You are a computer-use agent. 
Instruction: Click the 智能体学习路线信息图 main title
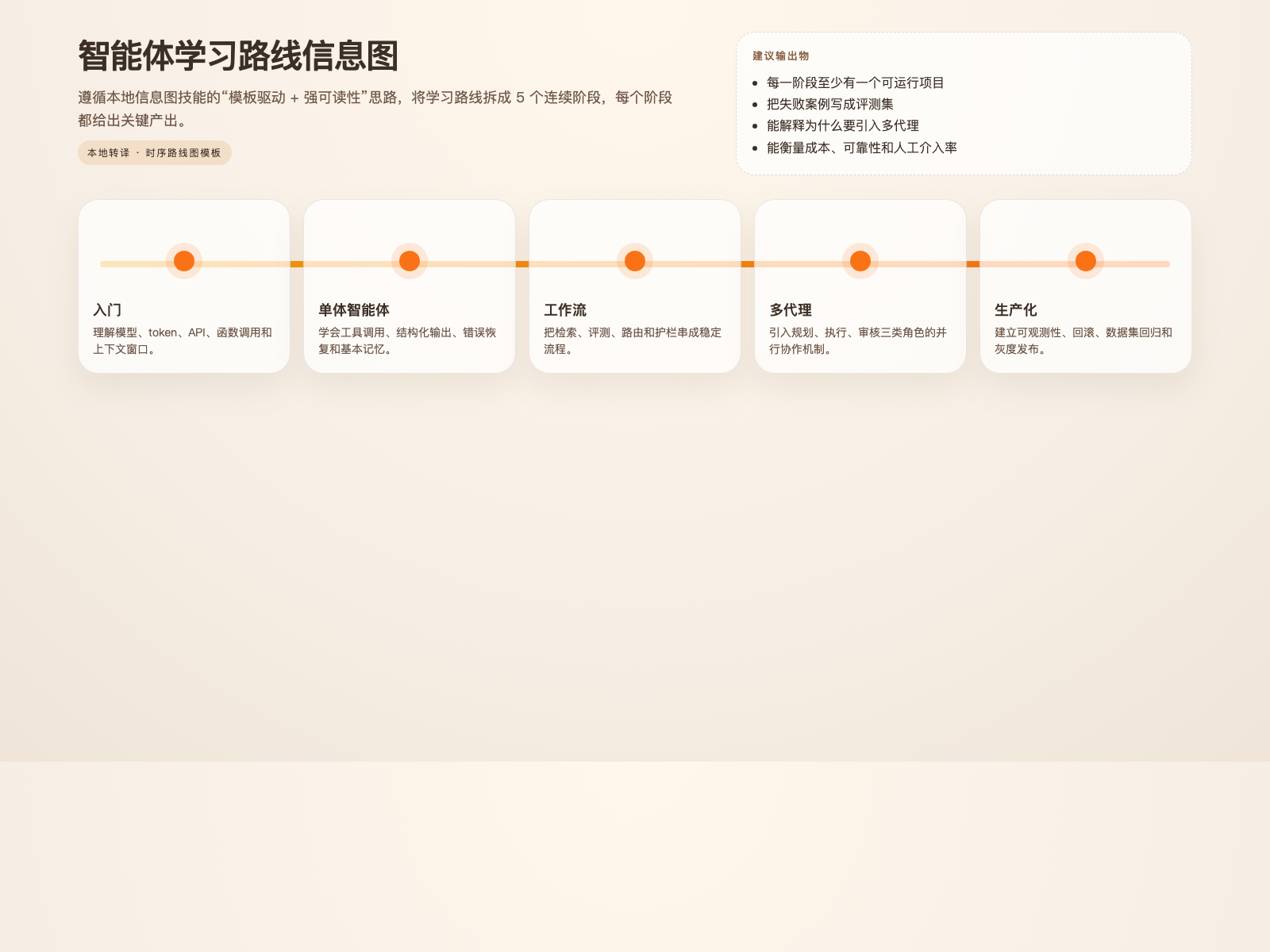tap(238, 56)
